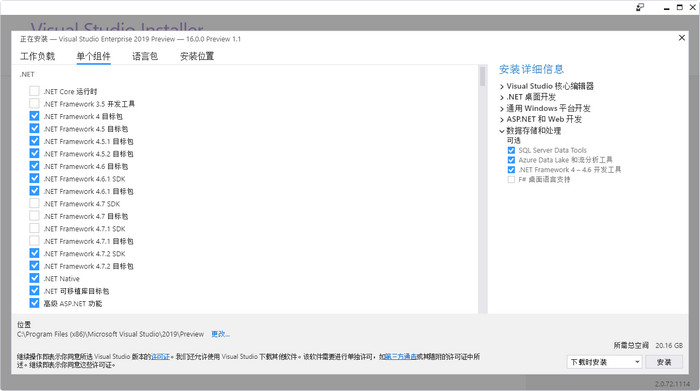This screenshot has height=391, width=700.
Task: Click the 可选 label under 数据存储和处理
Action: [x=513, y=140]
